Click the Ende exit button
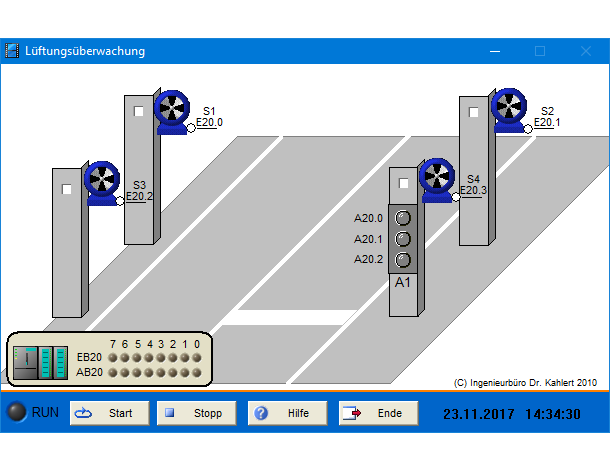The height and width of the screenshot is (469, 610). coord(379,413)
